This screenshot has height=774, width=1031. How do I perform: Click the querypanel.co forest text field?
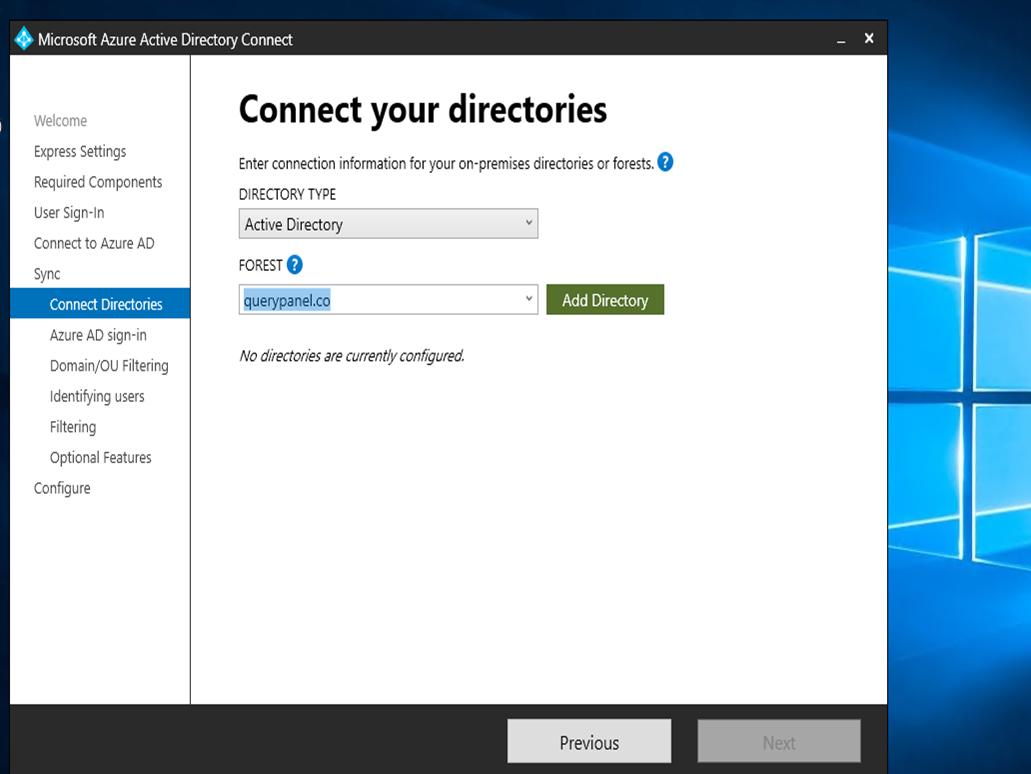tap(380, 300)
